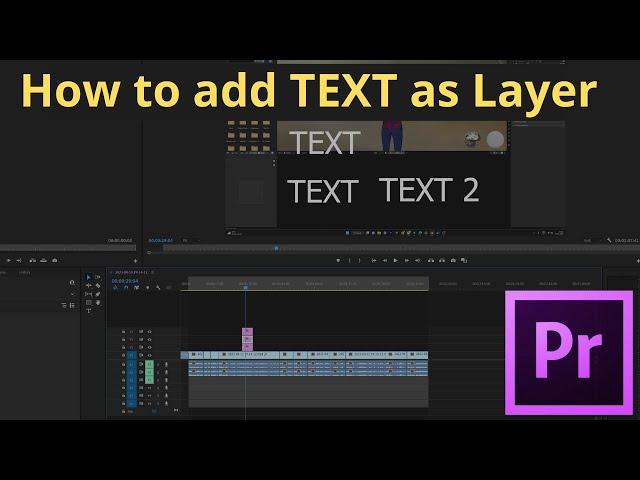Lock the bottom video track
The width and height of the screenshot is (640, 480).
coord(123,355)
